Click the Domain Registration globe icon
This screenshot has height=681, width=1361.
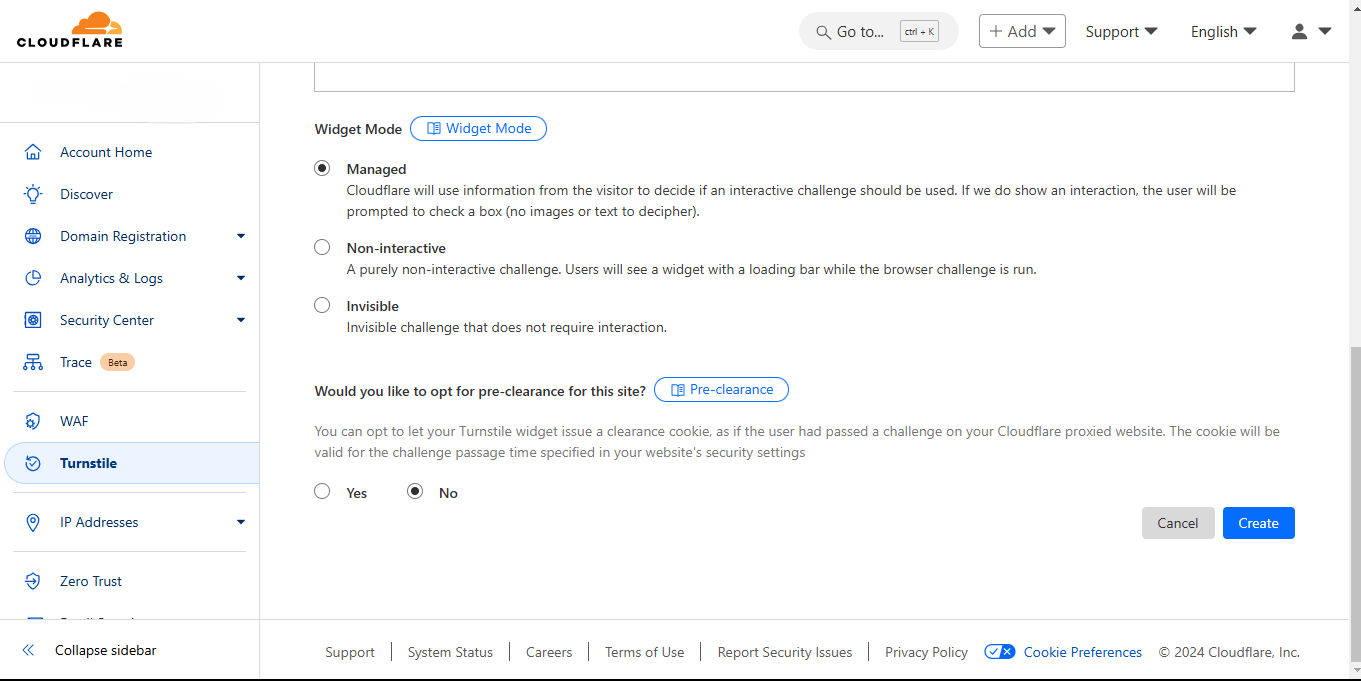(33, 236)
